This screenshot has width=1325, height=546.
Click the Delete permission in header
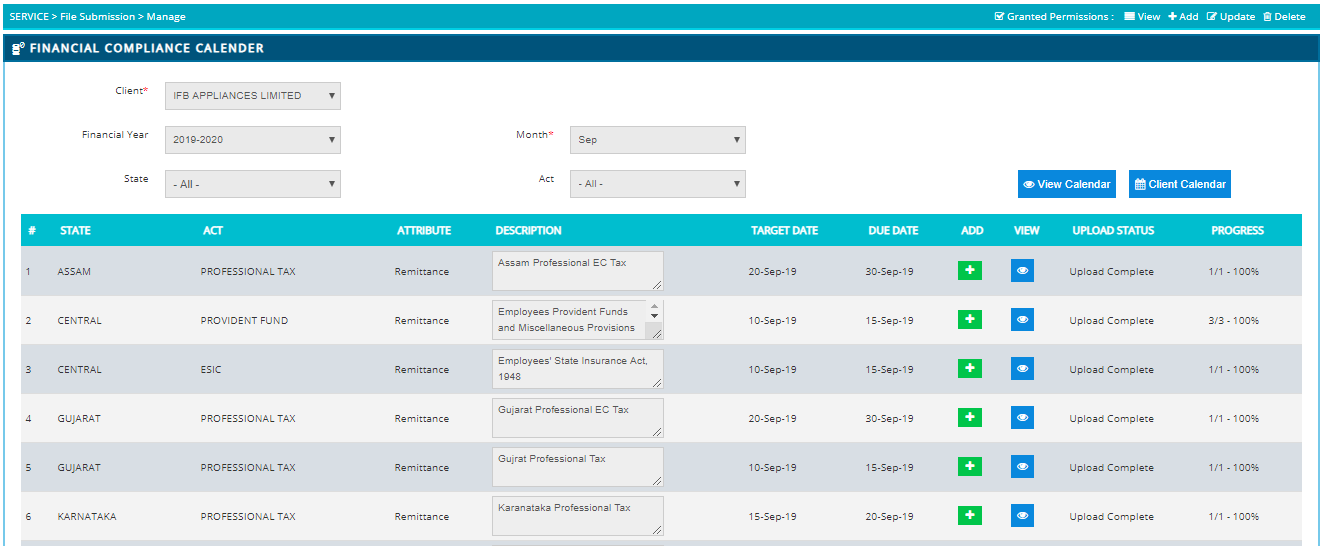tap(1284, 17)
